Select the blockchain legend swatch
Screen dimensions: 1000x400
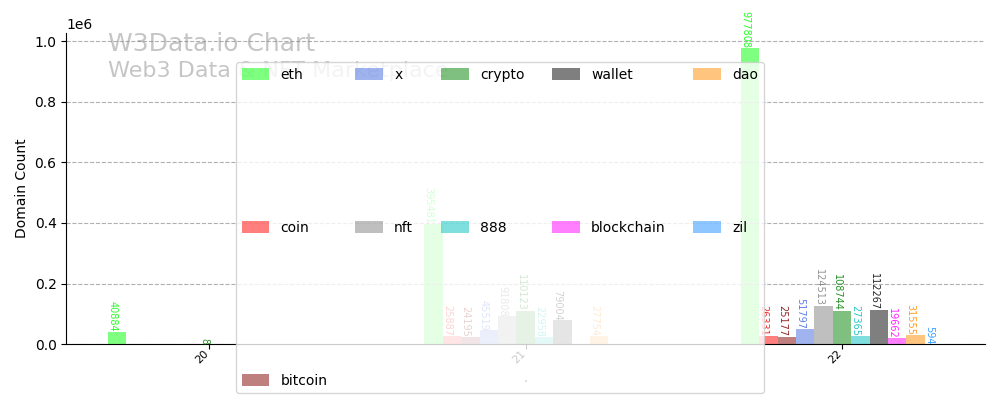click(566, 227)
